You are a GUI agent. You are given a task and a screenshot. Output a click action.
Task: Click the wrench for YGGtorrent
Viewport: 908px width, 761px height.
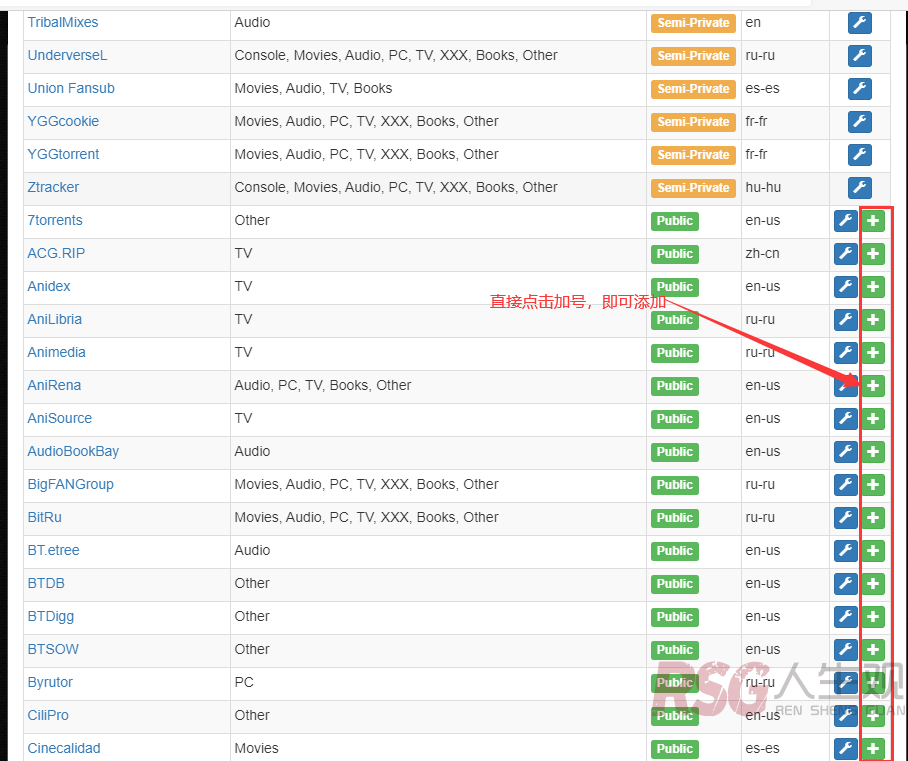[x=859, y=155]
